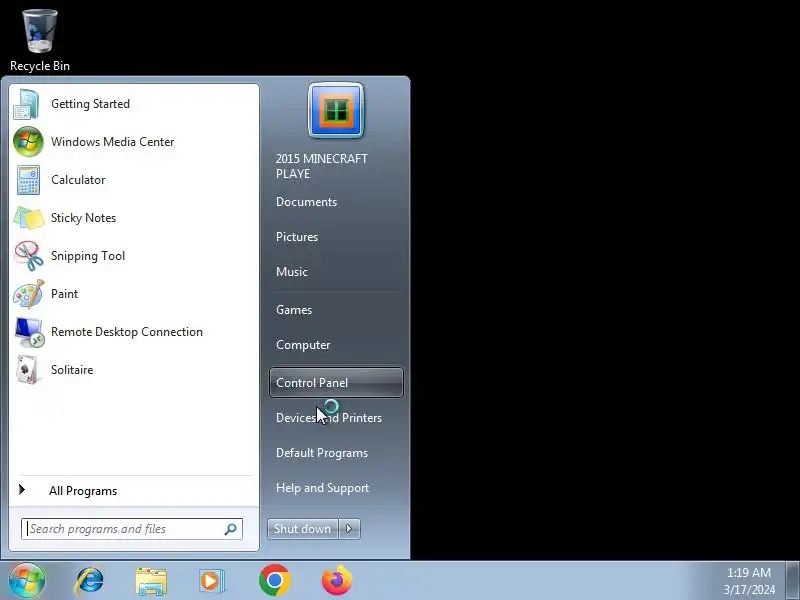The width and height of the screenshot is (800, 600).
Task: Open Control Panel
Action: pos(336,383)
